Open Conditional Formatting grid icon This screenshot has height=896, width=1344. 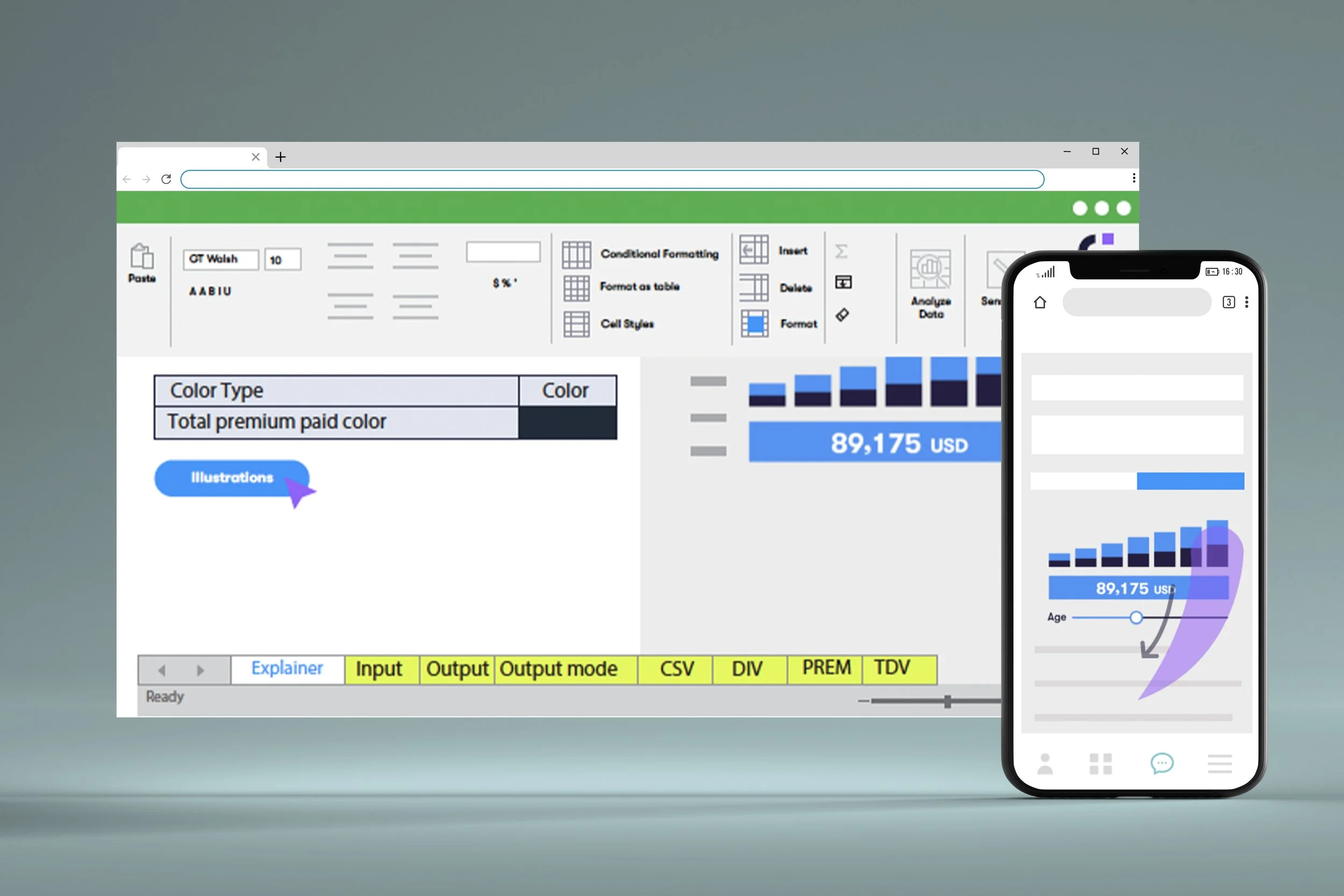coord(576,254)
